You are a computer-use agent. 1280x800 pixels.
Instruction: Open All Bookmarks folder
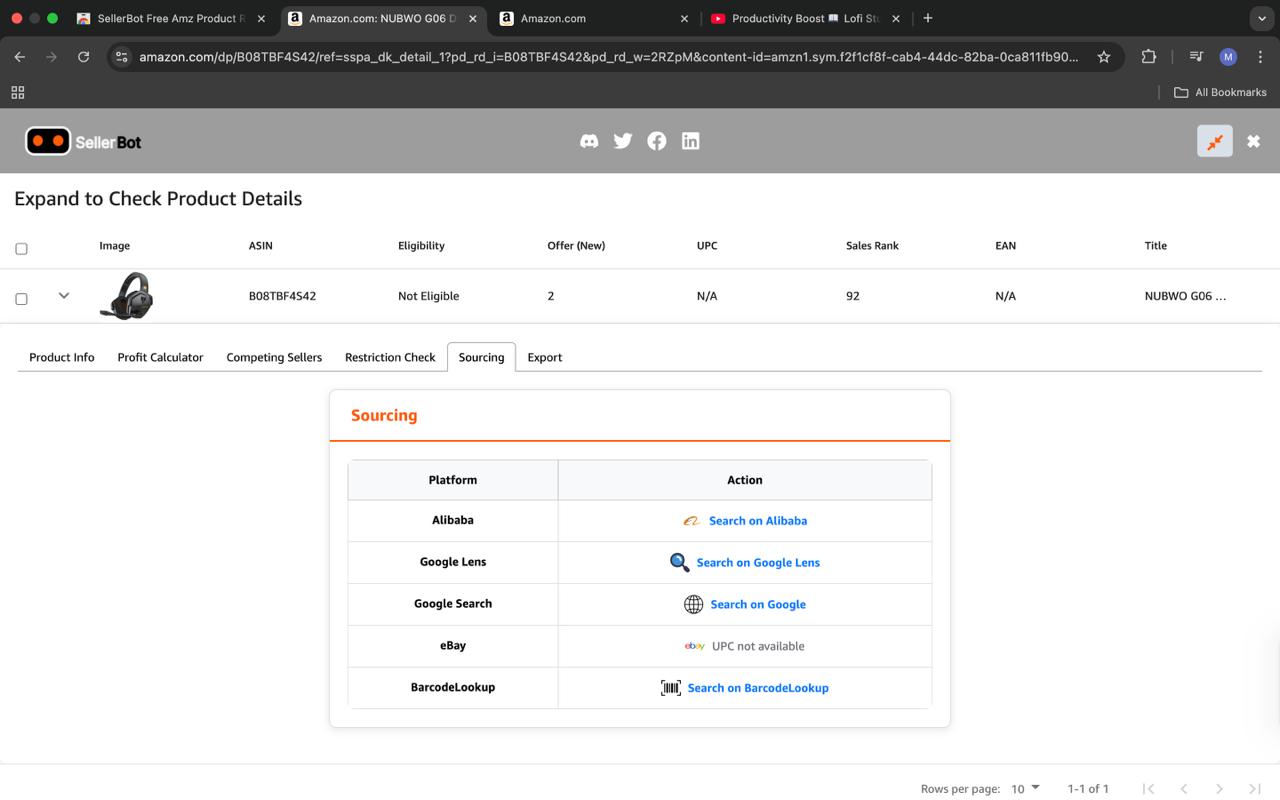tap(1220, 92)
